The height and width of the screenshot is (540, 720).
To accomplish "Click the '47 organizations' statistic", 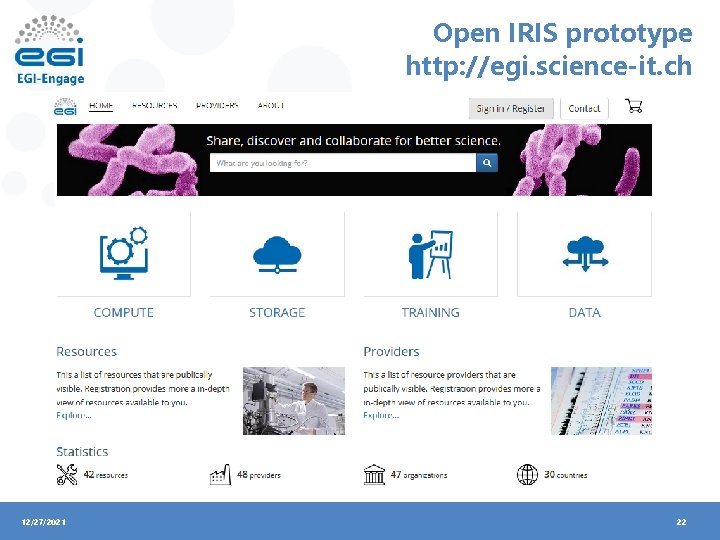I will click(419, 475).
